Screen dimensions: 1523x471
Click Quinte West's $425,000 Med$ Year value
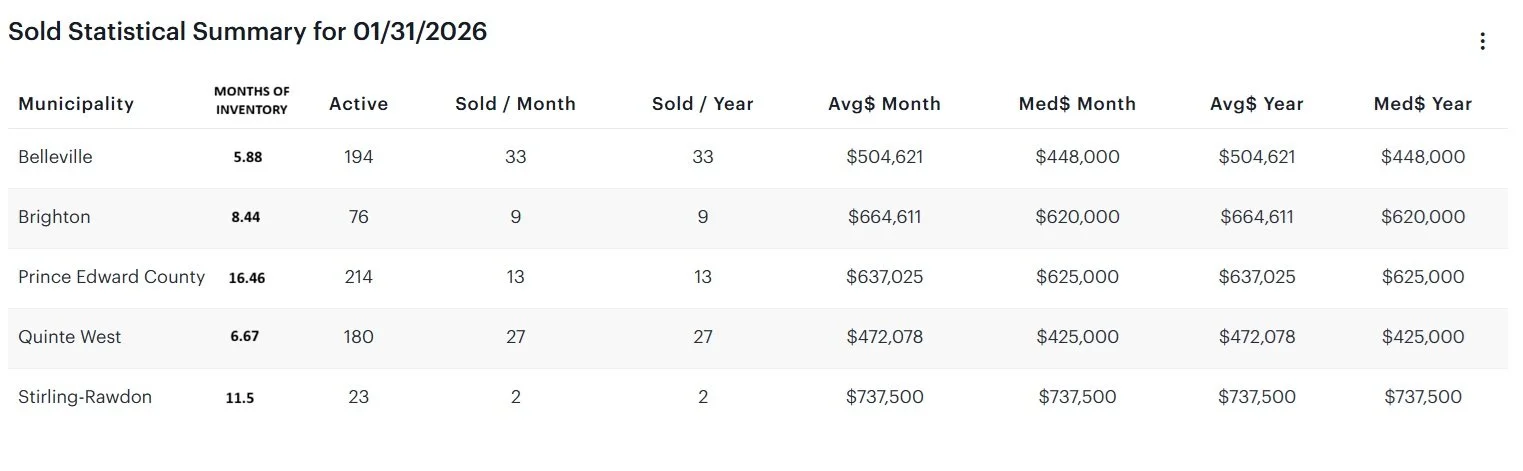tap(1422, 337)
